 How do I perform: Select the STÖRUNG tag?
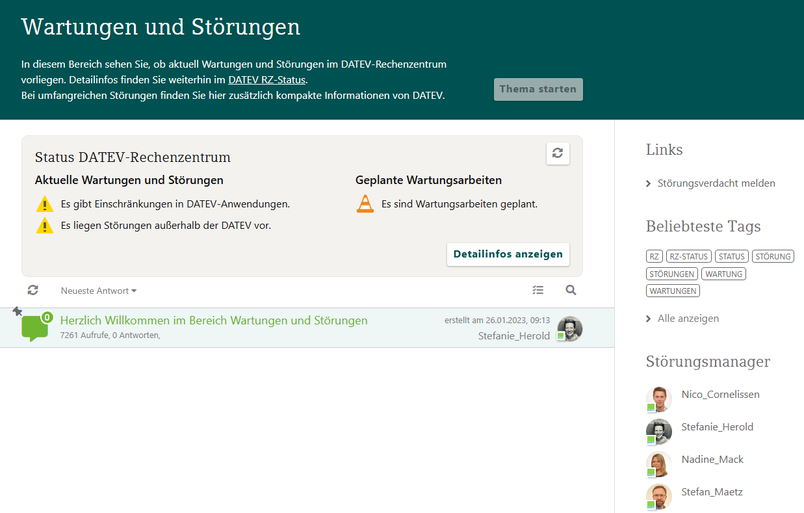[x=773, y=256]
